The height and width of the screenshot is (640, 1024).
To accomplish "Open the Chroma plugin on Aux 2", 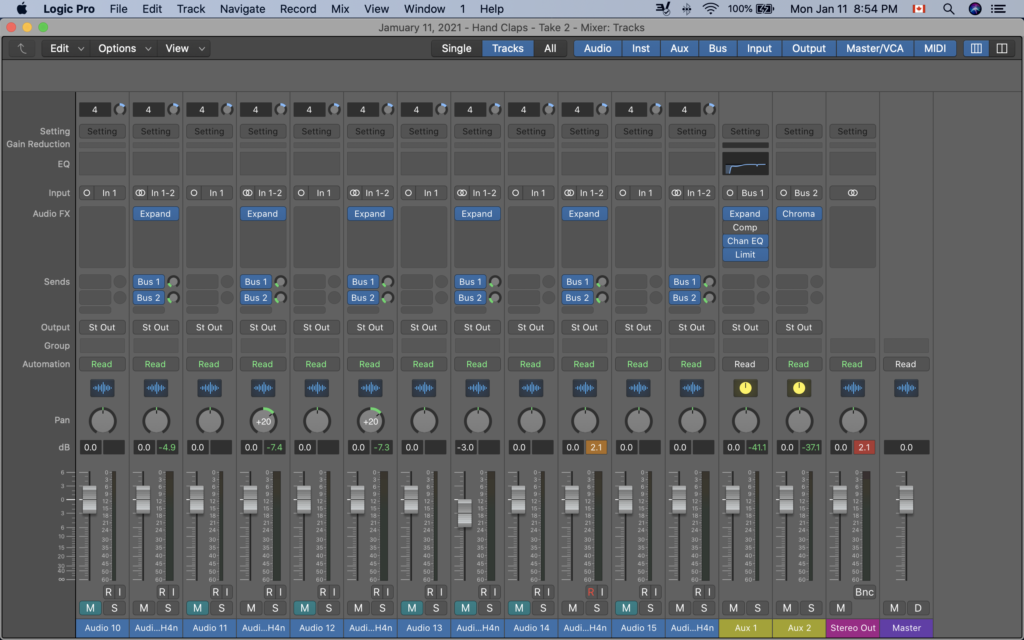I will point(798,214).
